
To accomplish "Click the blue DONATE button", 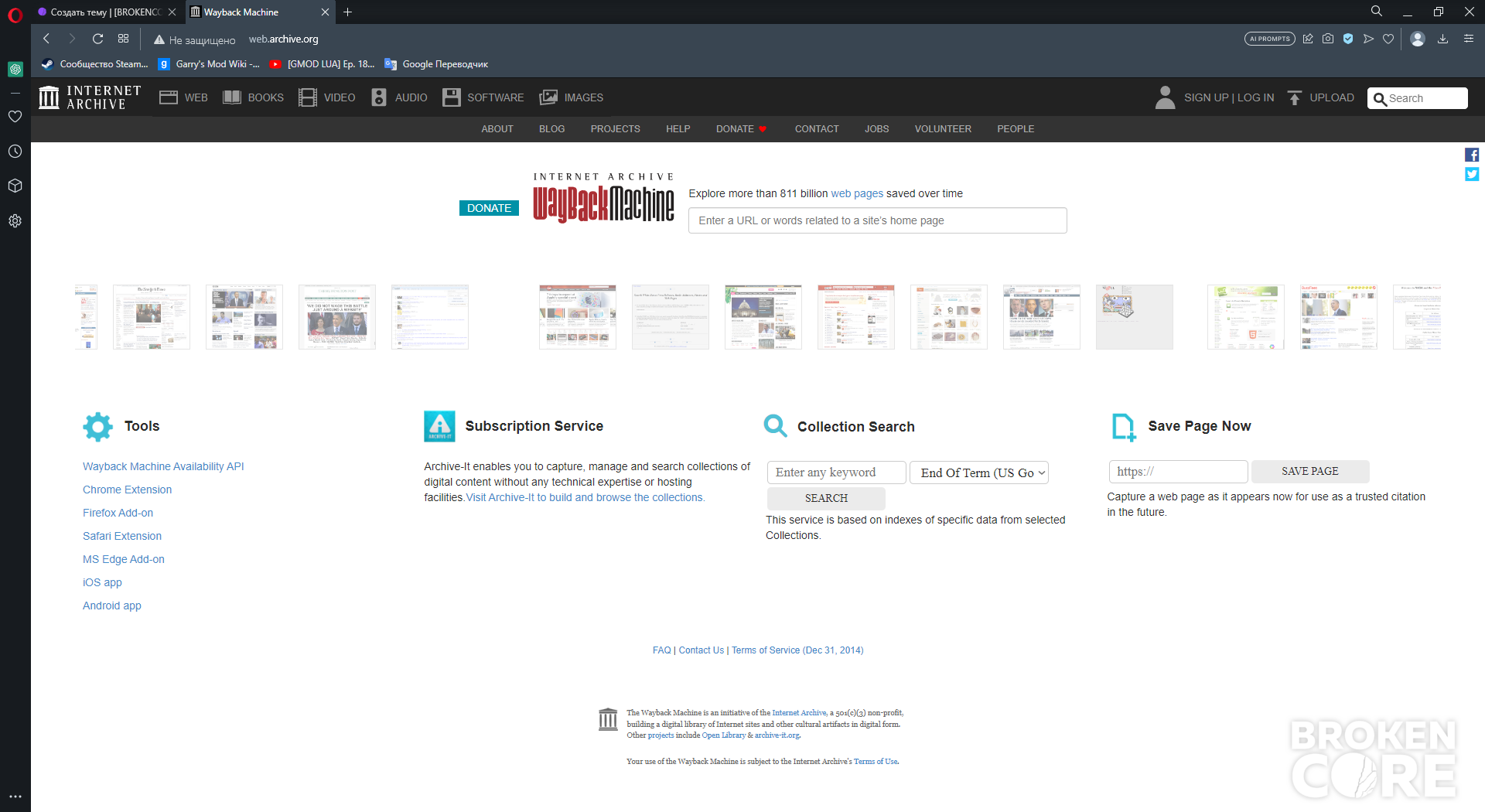I will 489,208.
